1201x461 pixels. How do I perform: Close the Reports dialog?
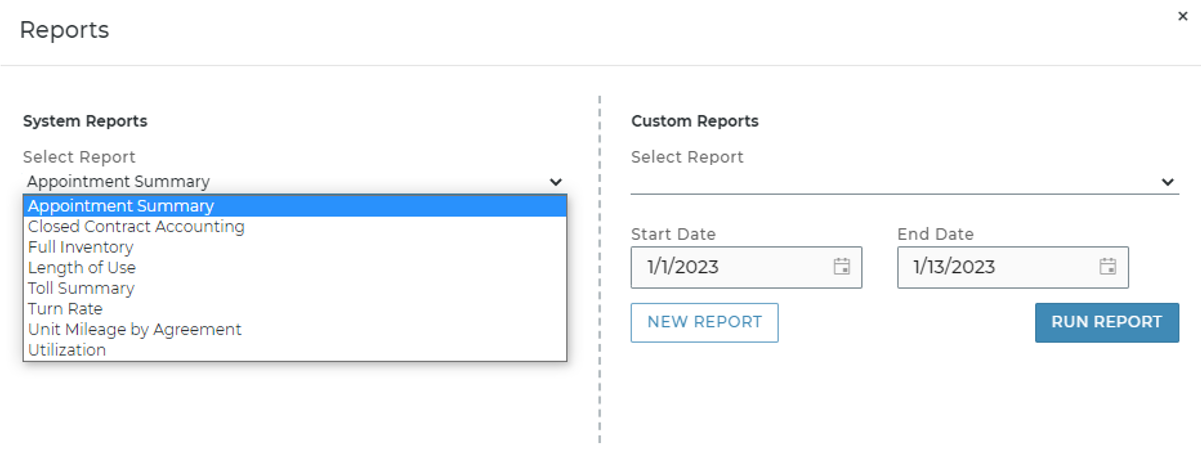click(x=1183, y=16)
